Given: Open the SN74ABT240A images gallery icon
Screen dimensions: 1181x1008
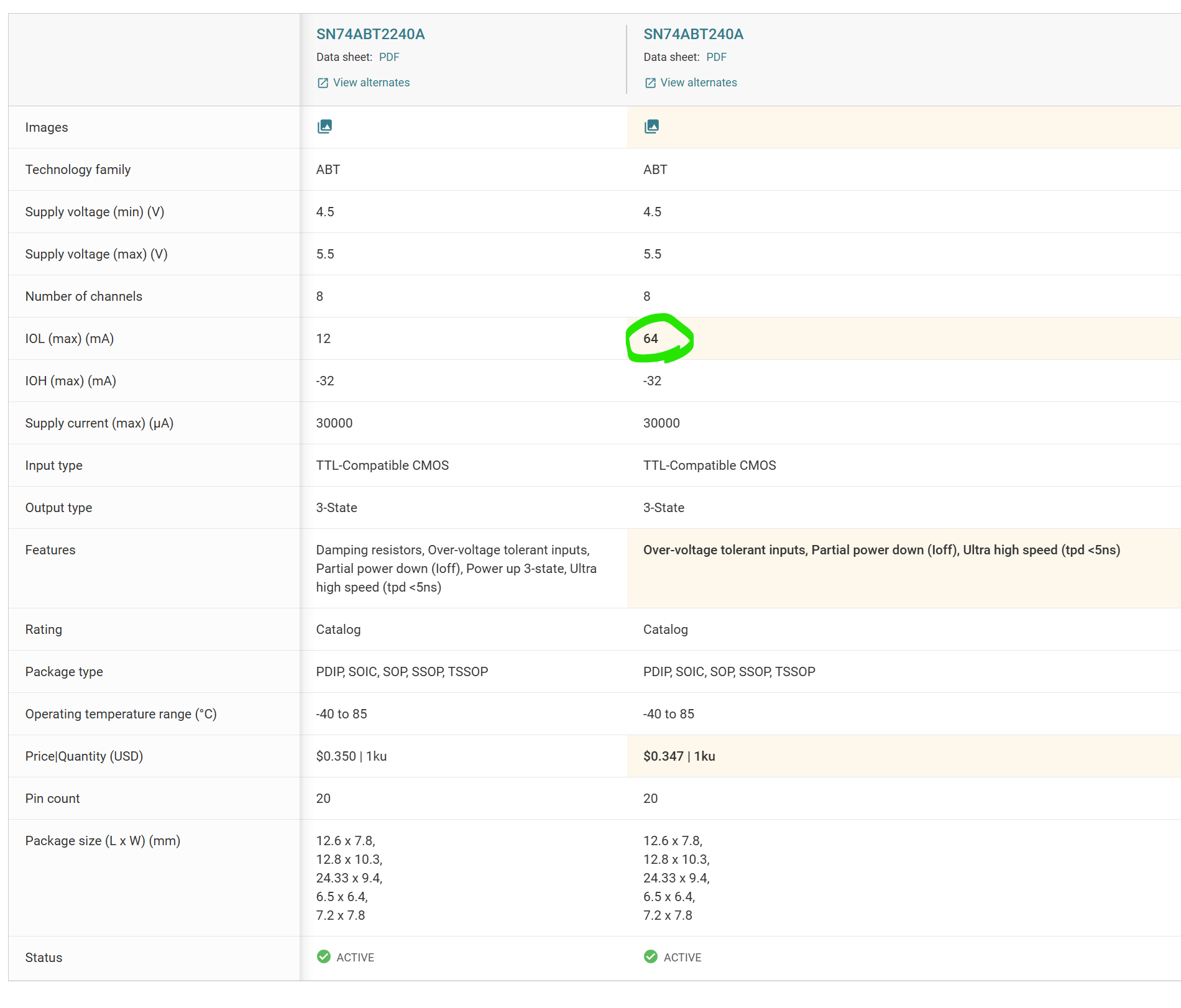Looking at the screenshot, I should (x=651, y=127).
